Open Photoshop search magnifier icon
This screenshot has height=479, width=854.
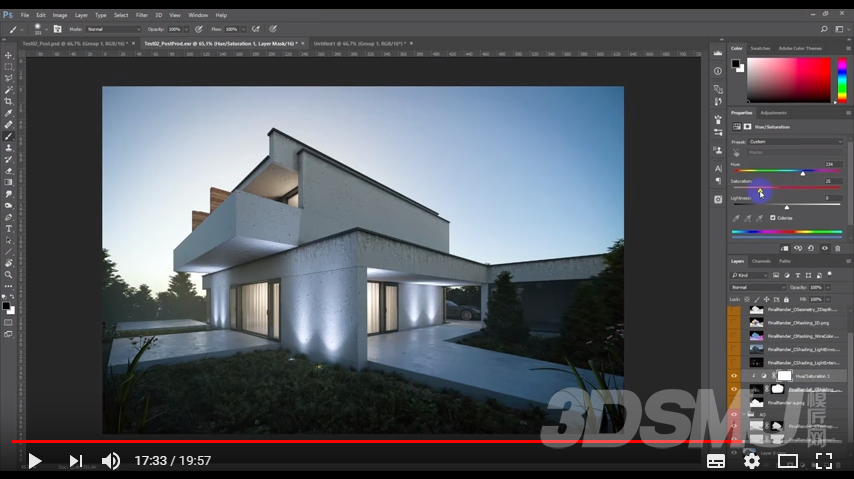(x=824, y=29)
